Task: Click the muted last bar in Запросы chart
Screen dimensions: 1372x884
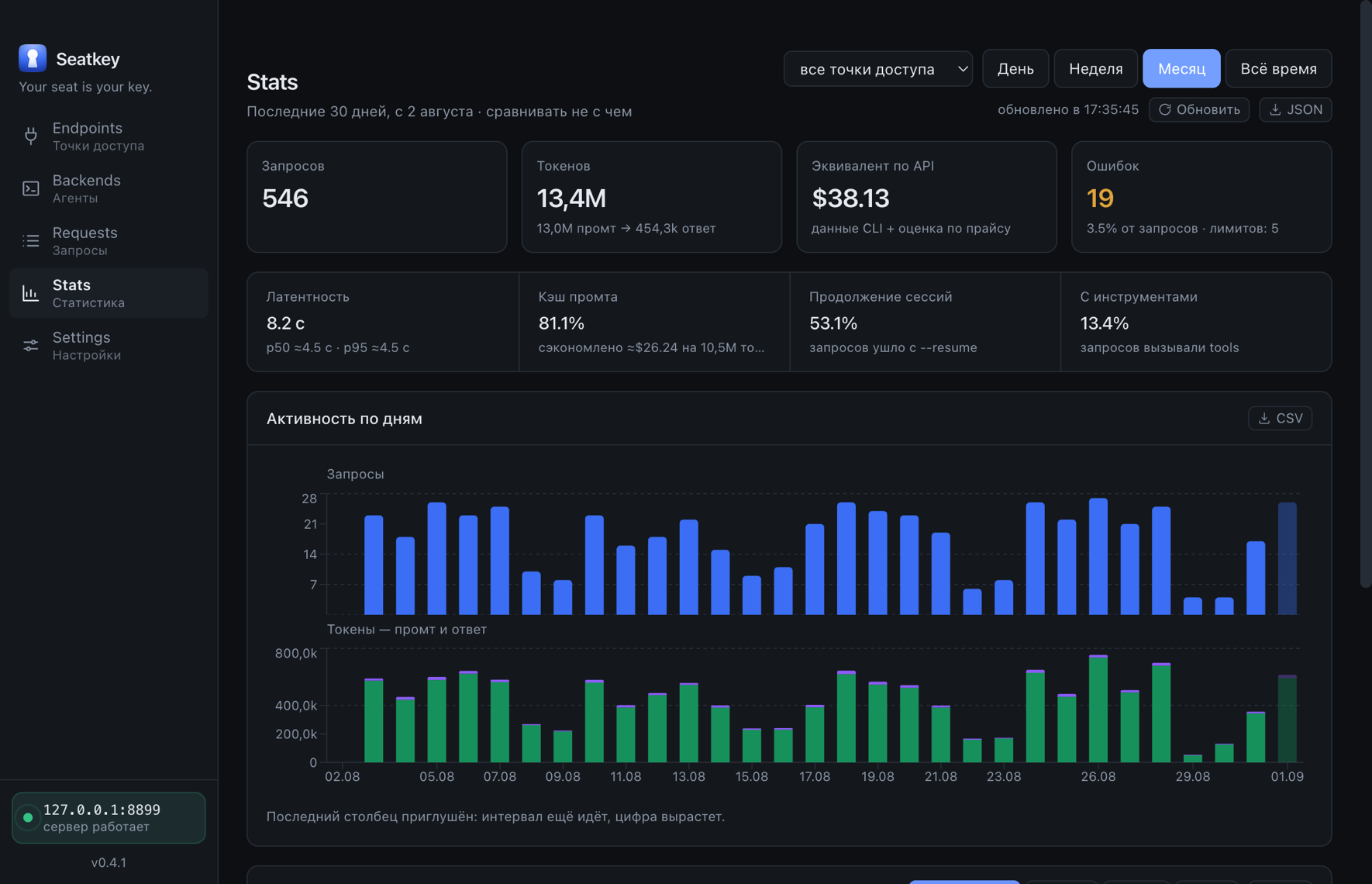Action: point(1287,558)
